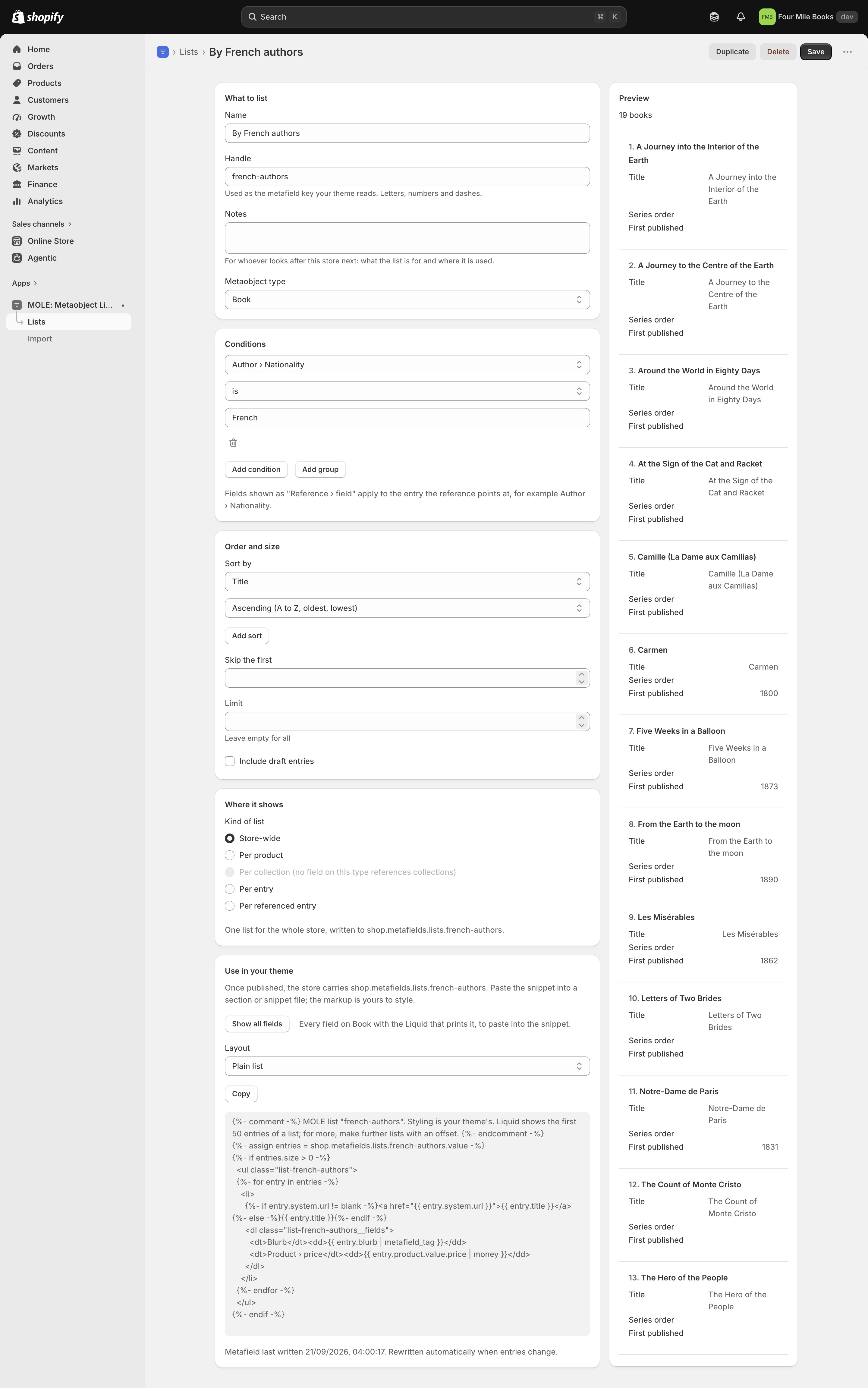
Task: Select the Per product radio option
Action: 230,855
